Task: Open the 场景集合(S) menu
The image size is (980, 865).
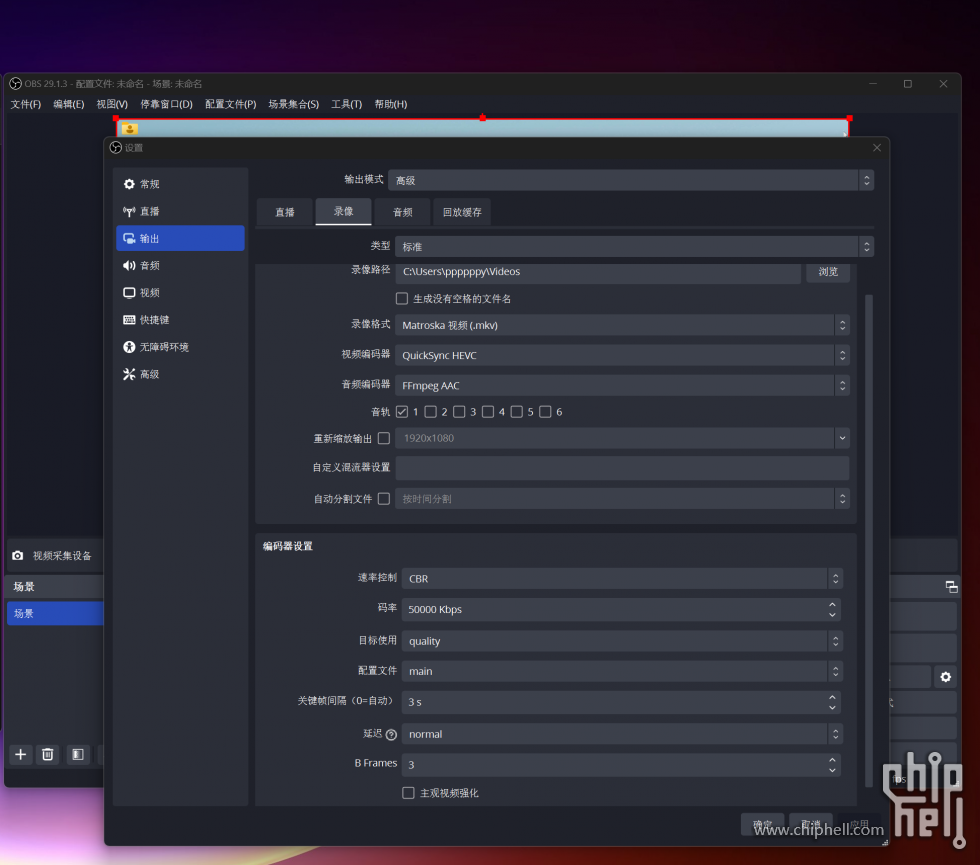Action: pyautogui.click(x=294, y=104)
